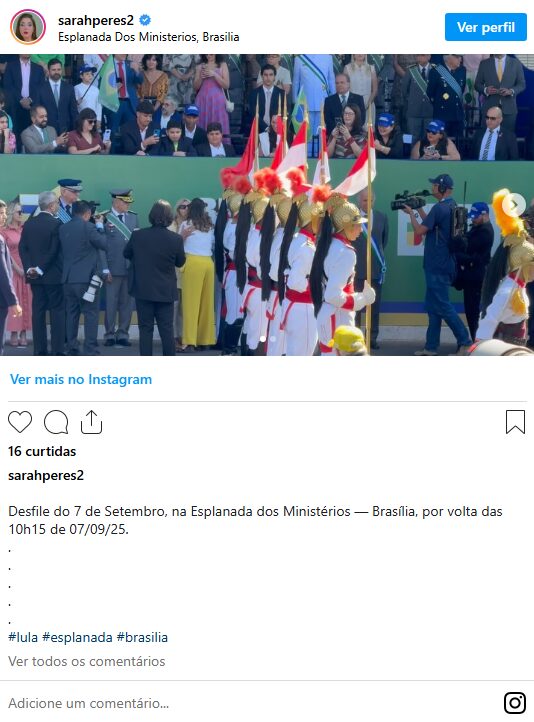534x722 pixels.
Task: Open Ver mais no Instagram link
Action: pyautogui.click(x=81, y=379)
